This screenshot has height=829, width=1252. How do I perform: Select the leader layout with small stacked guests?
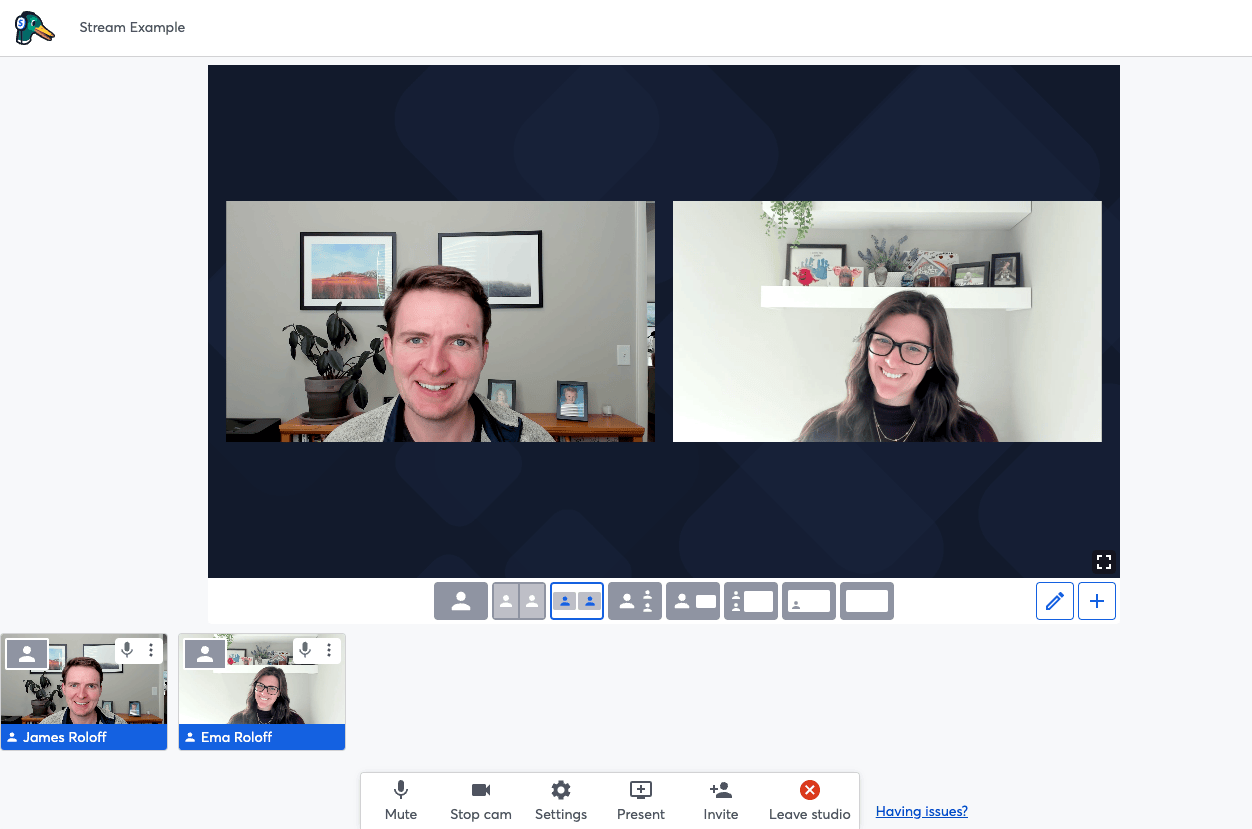pos(635,601)
